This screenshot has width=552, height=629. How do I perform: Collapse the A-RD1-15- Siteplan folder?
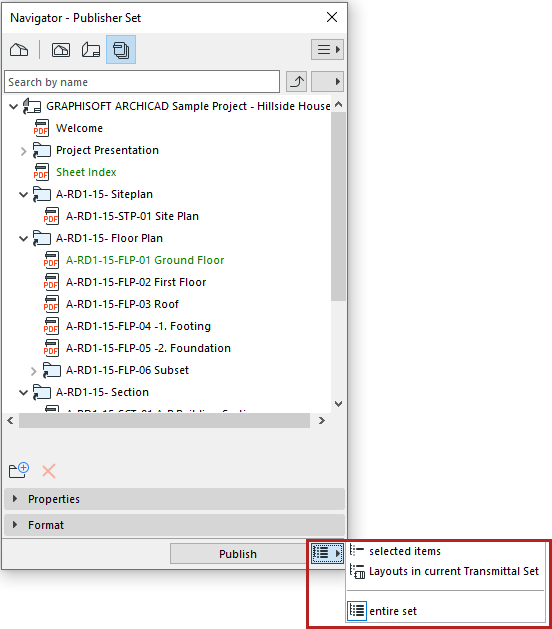click(x=23, y=195)
